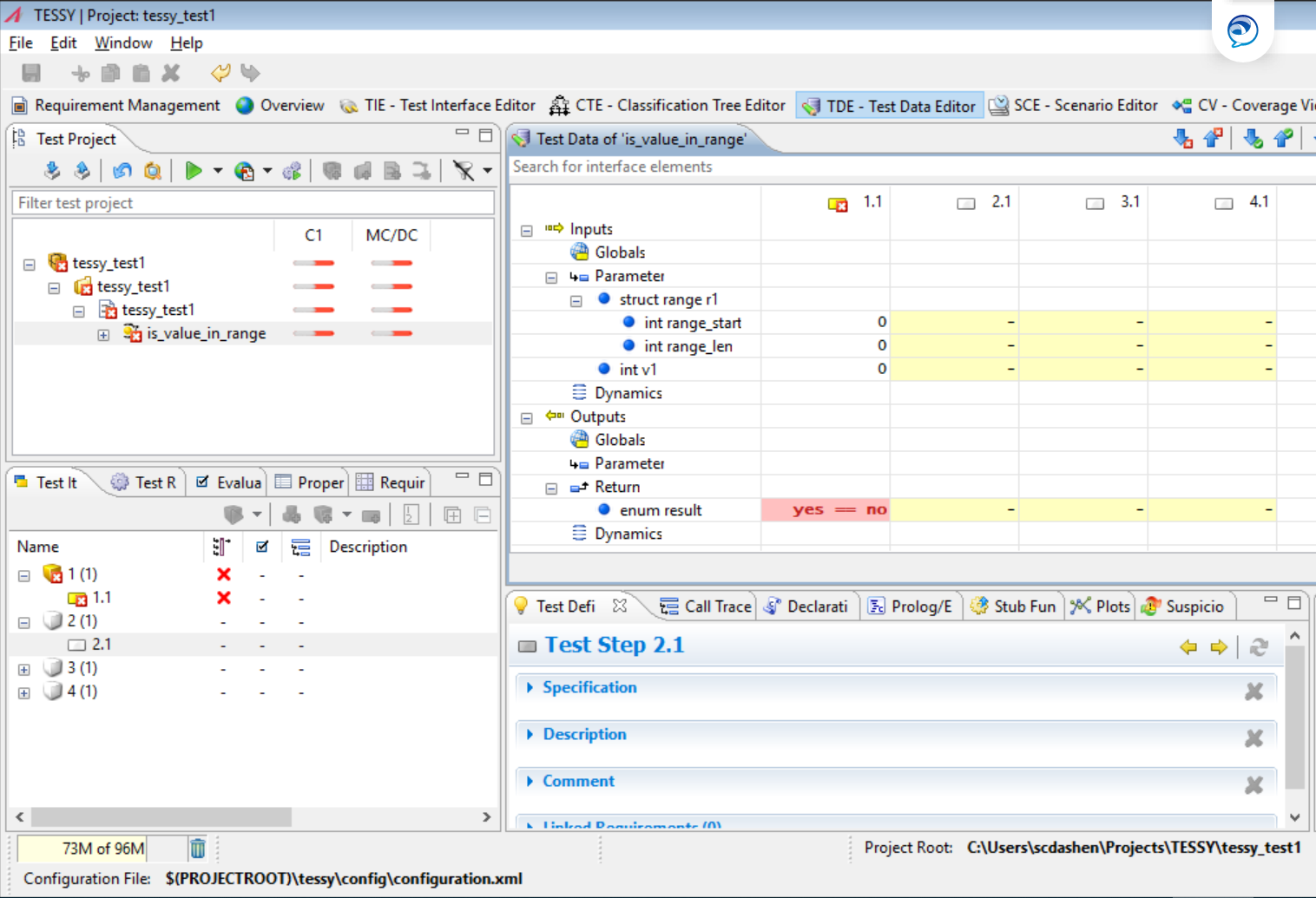Image resolution: width=1316 pixels, height=898 pixels.
Task: Click the Copy icon in main toolbar
Action: [111, 73]
